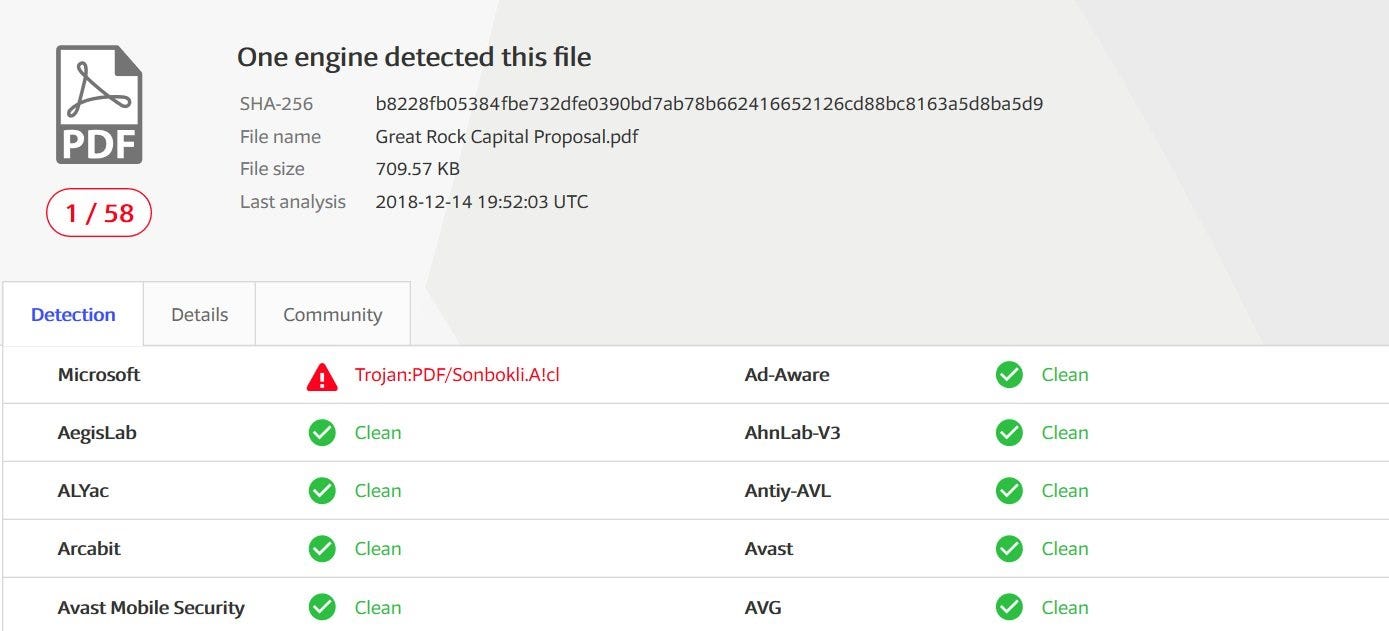Click the SHA-256 hash value

(709, 104)
